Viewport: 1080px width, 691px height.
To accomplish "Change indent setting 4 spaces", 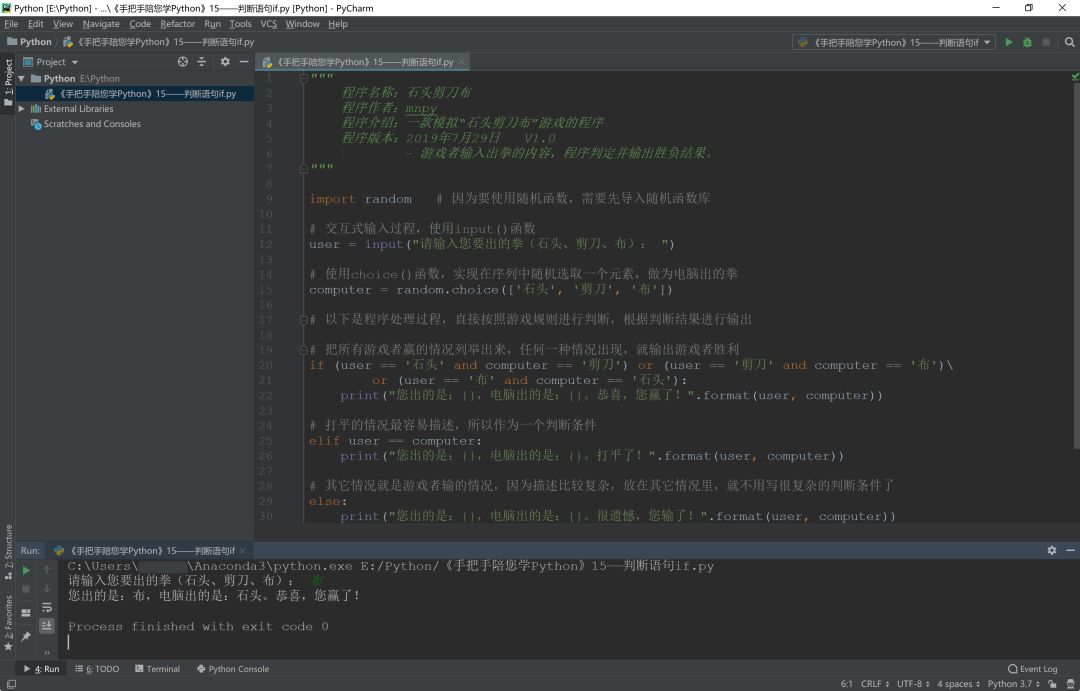I will pos(958,683).
